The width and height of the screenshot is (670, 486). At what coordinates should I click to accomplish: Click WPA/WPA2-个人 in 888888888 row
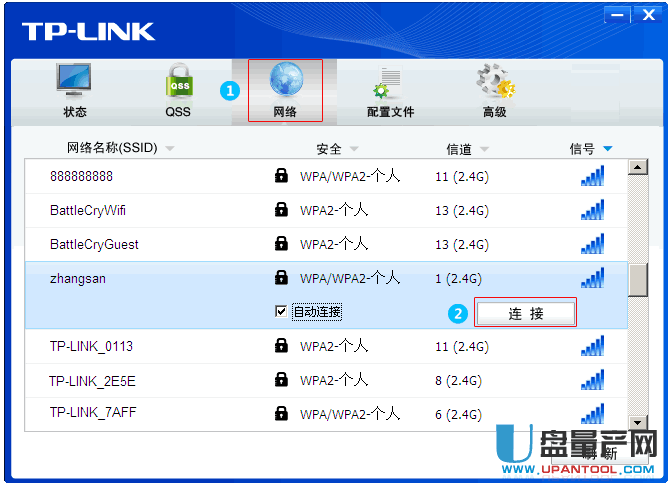pyautogui.click(x=350, y=176)
